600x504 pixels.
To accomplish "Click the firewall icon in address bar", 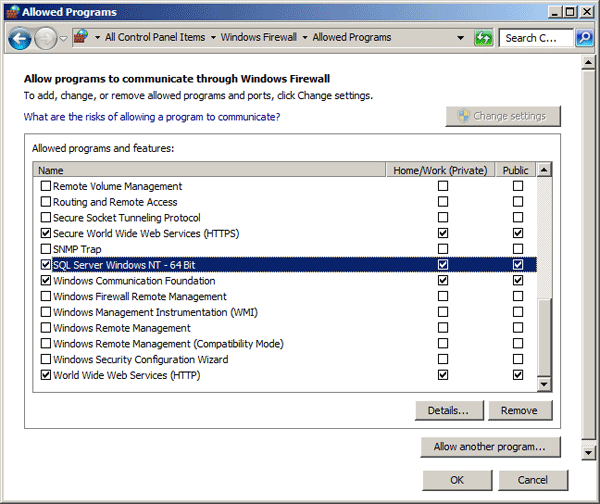I will click(81, 37).
